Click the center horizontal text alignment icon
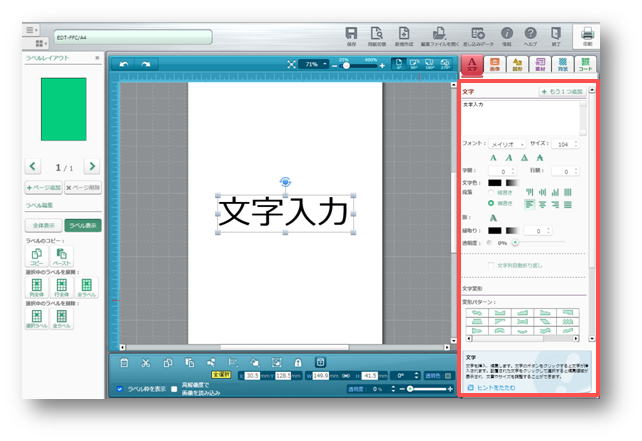 (x=543, y=204)
